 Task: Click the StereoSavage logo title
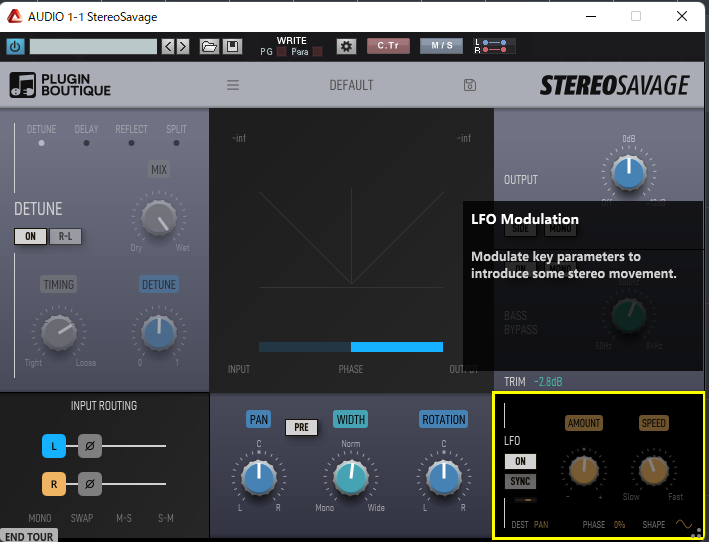(614, 85)
